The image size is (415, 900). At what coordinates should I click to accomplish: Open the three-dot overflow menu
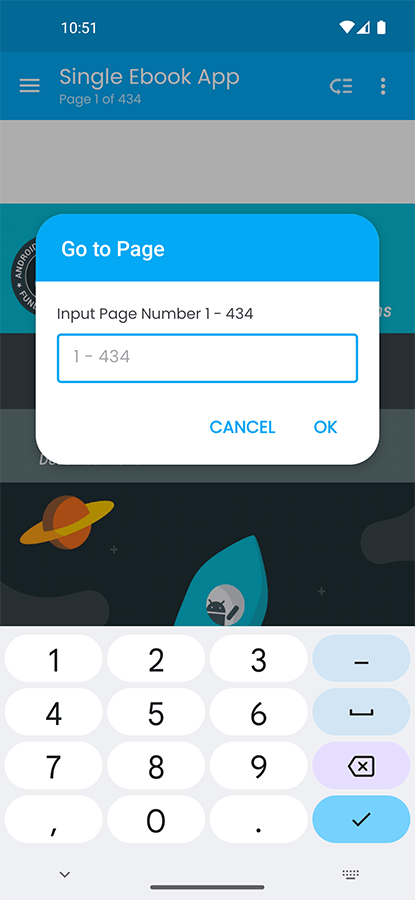click(x=383, y=86)
